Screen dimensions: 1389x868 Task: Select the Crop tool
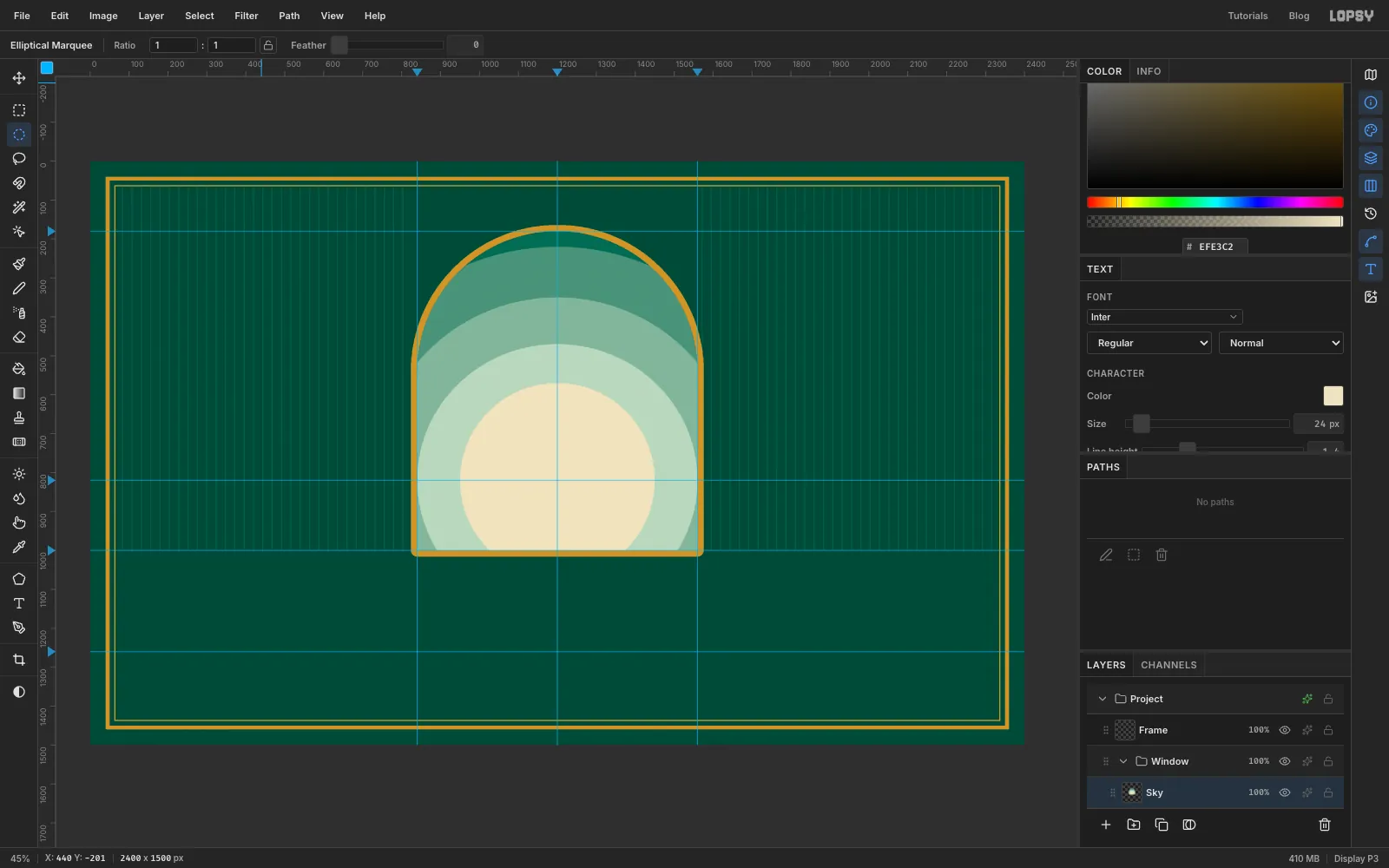click(x=19, y=660)
